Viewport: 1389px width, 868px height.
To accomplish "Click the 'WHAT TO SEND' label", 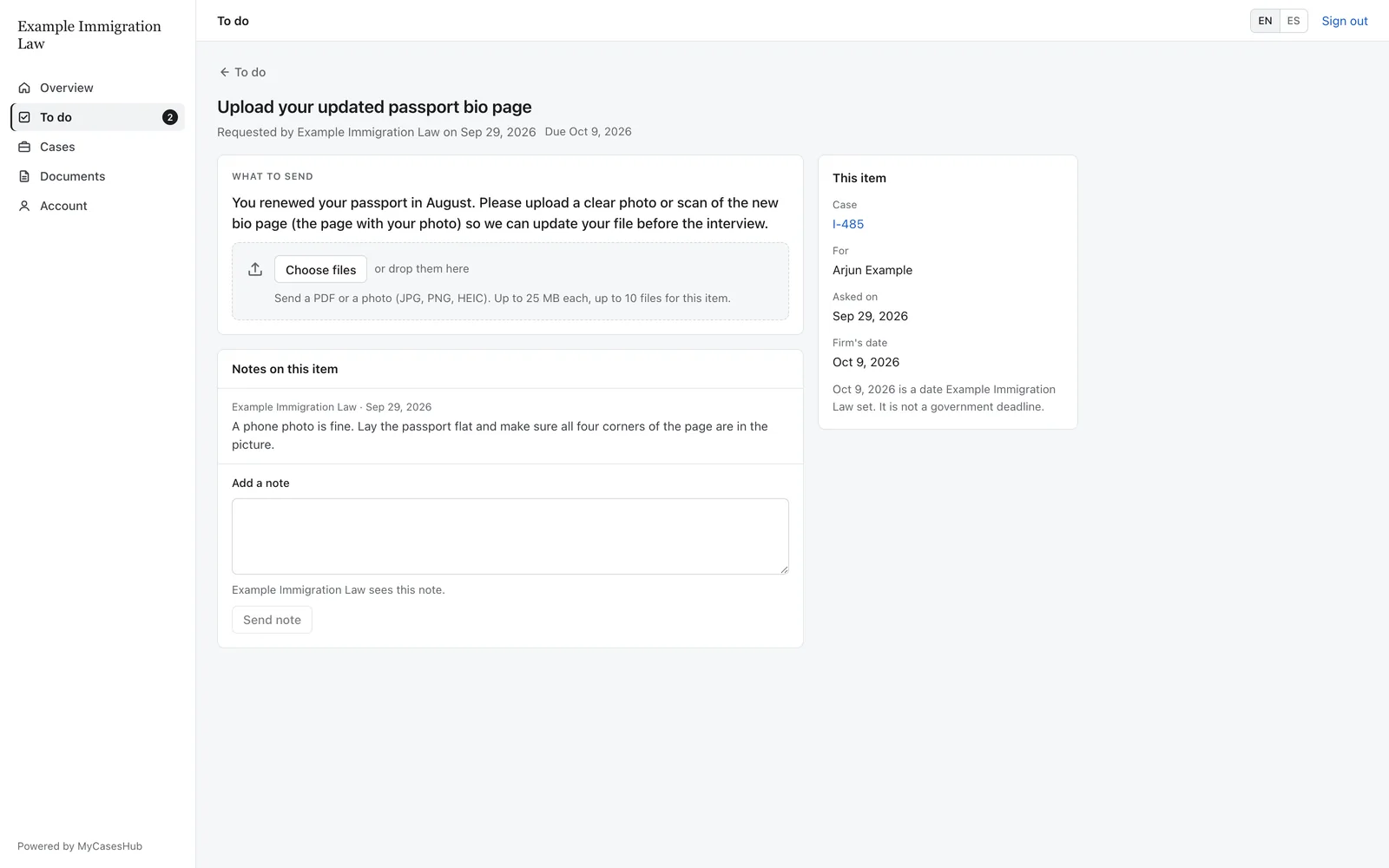I will (x=273, y=176).
